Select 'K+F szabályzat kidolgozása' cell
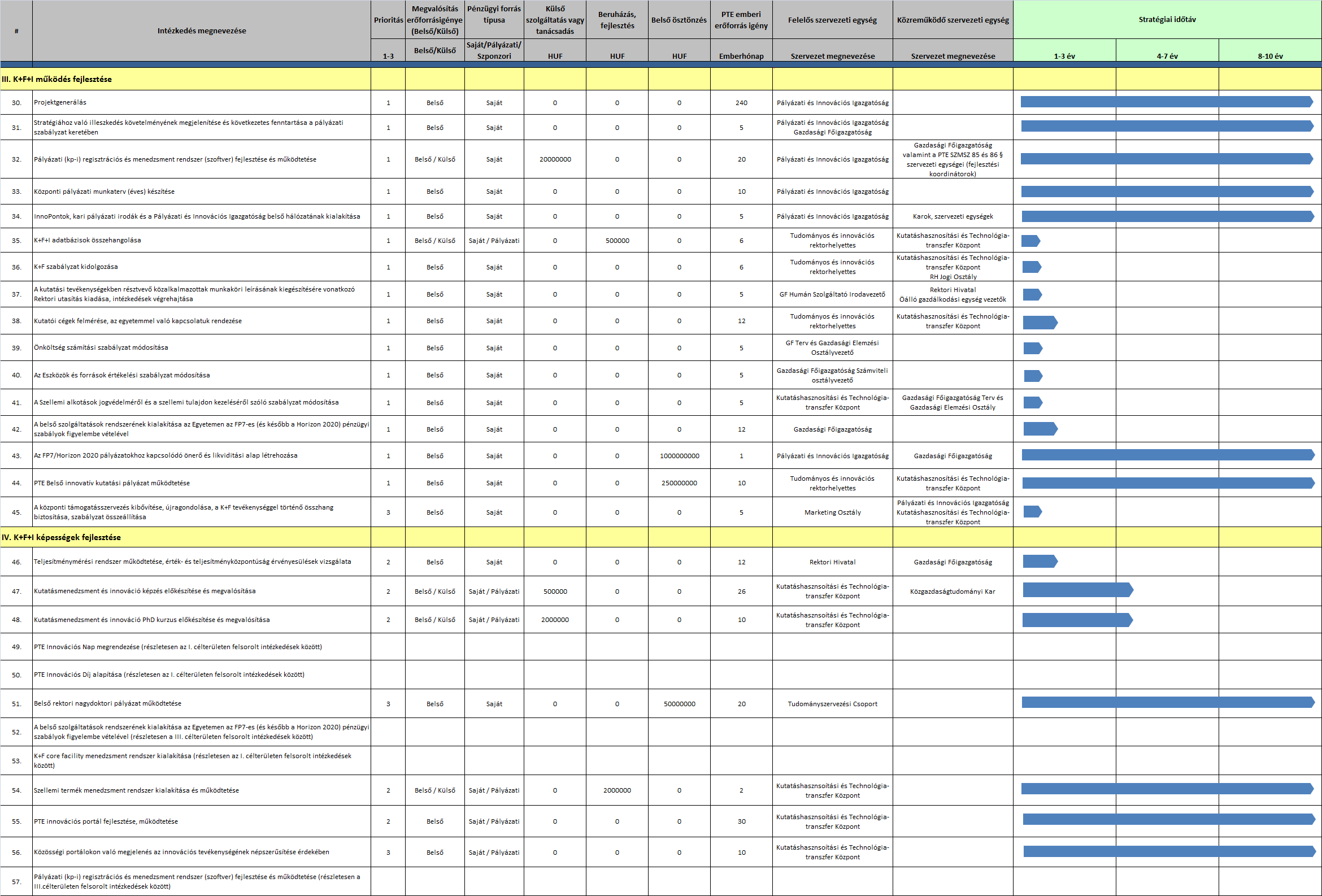1322x896 pixels. point(201,267)
